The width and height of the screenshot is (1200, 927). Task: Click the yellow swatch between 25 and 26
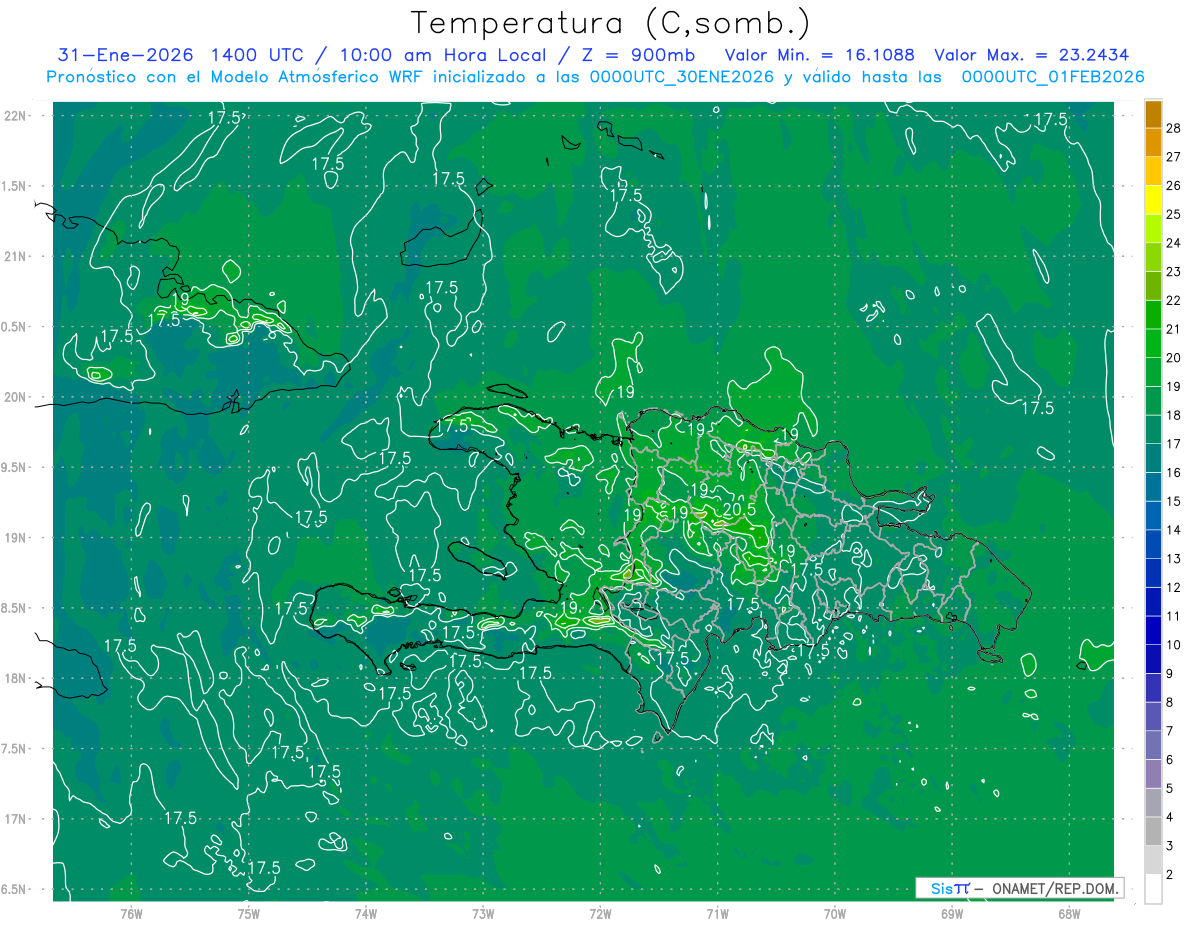[x=1153, y=201]
